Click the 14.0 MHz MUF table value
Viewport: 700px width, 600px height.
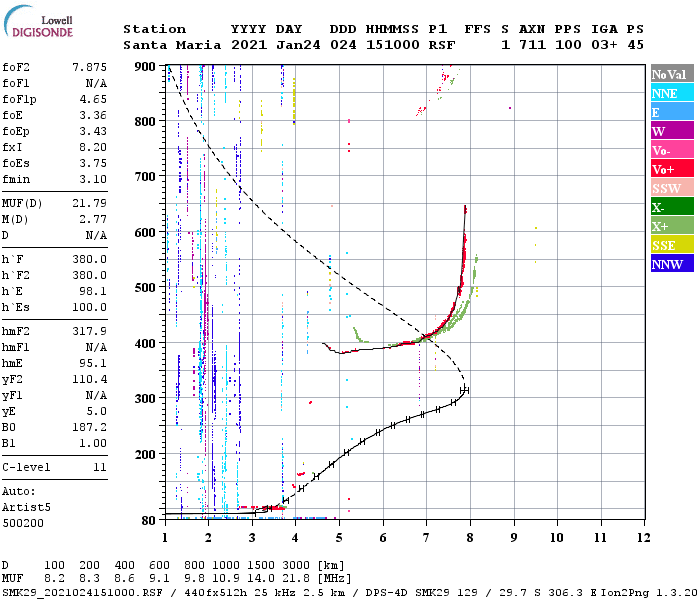[x=261, y=579]
